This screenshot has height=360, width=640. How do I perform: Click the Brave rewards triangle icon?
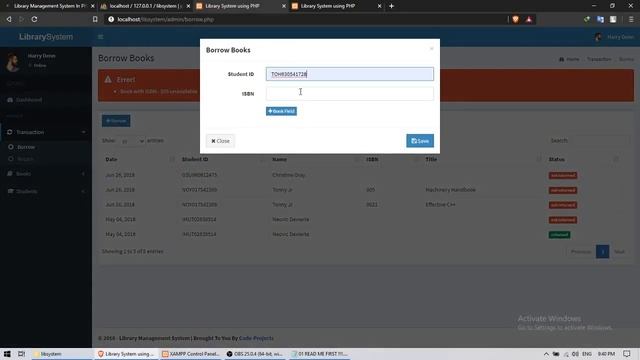point(529,19)
